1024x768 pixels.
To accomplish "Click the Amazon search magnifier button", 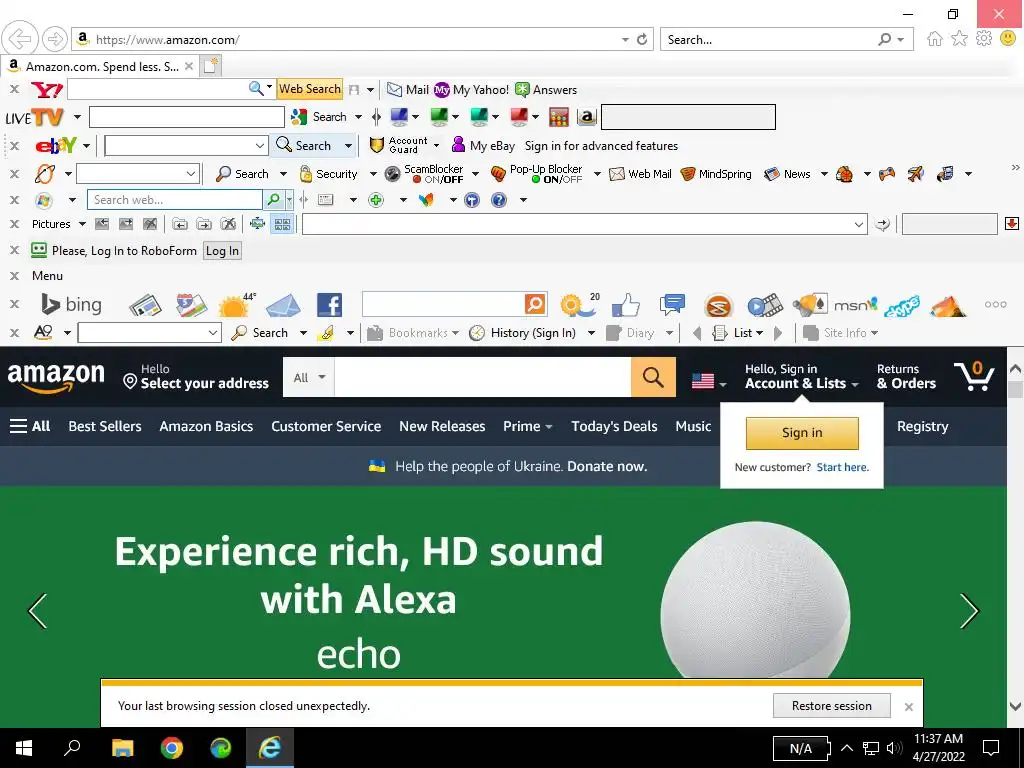I will (x=653, y=377).
